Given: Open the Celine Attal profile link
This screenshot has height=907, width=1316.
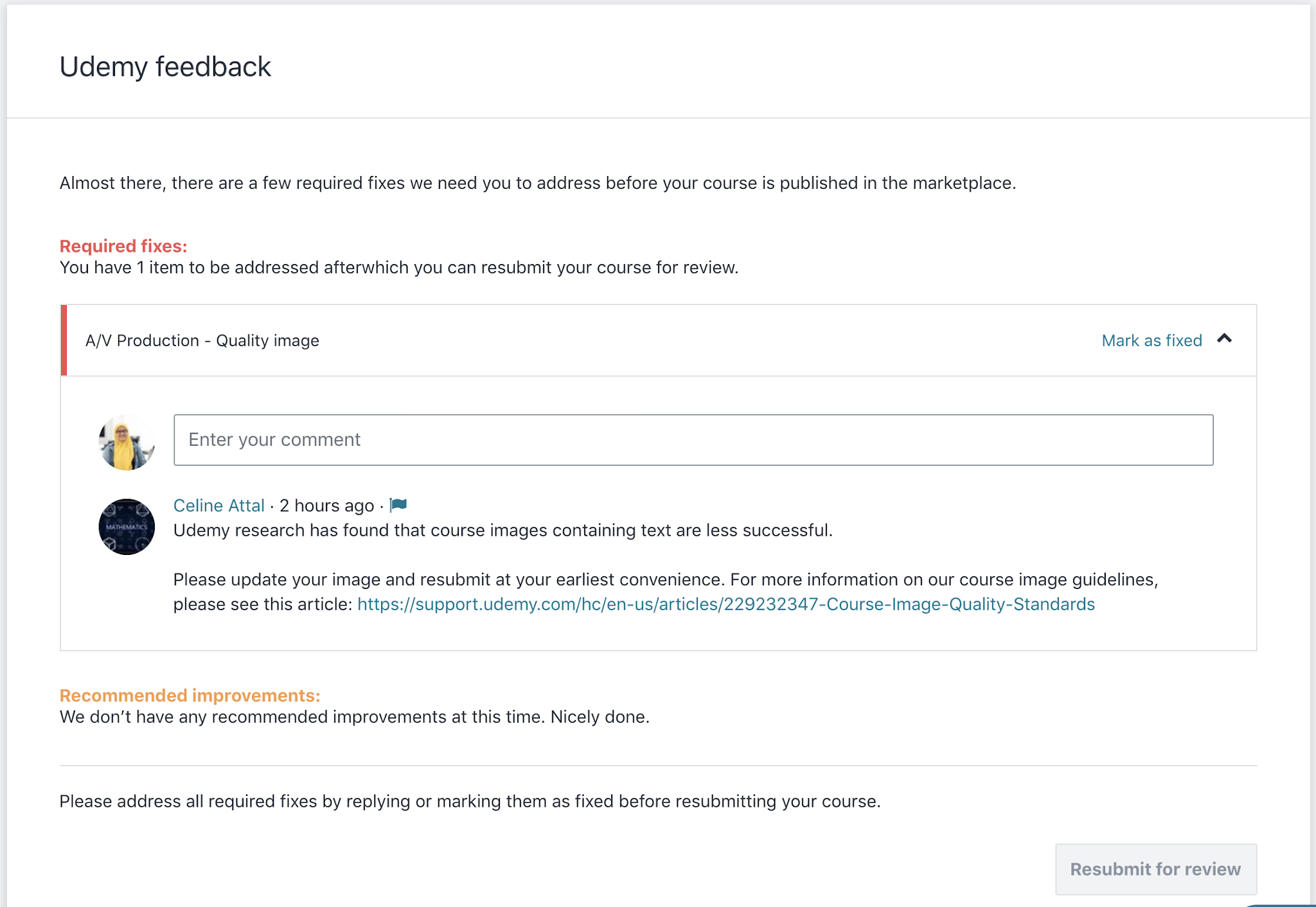Looking at the screenshot, I should pyautogui.click(x=218, y=506).
